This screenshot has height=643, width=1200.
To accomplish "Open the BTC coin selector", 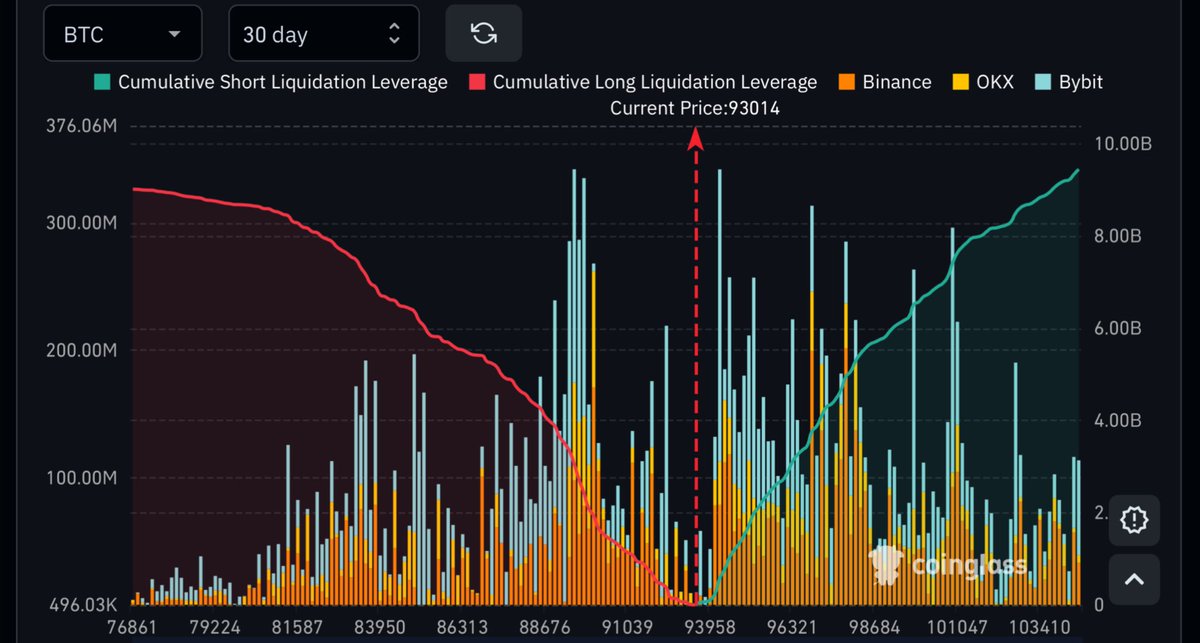I will (122, 32).
